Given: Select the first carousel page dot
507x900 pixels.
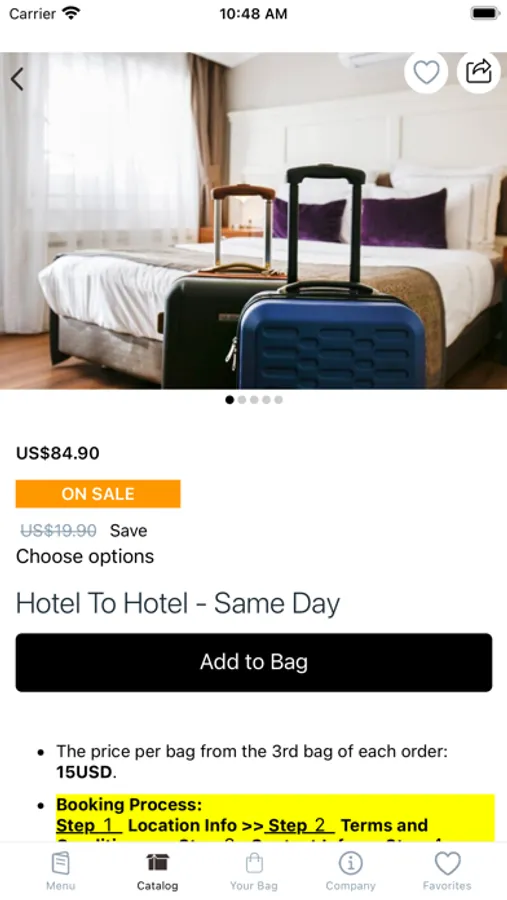Looking at the screenshot, I should 230,399.
